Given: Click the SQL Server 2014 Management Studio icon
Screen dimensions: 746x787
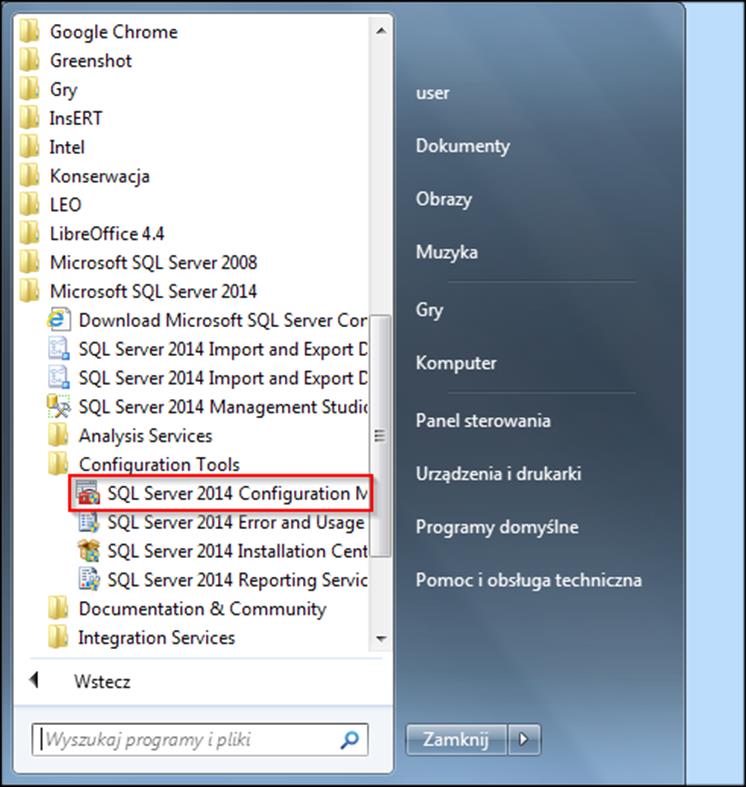Looking at the screenshot, I should [x=59, y=407].
